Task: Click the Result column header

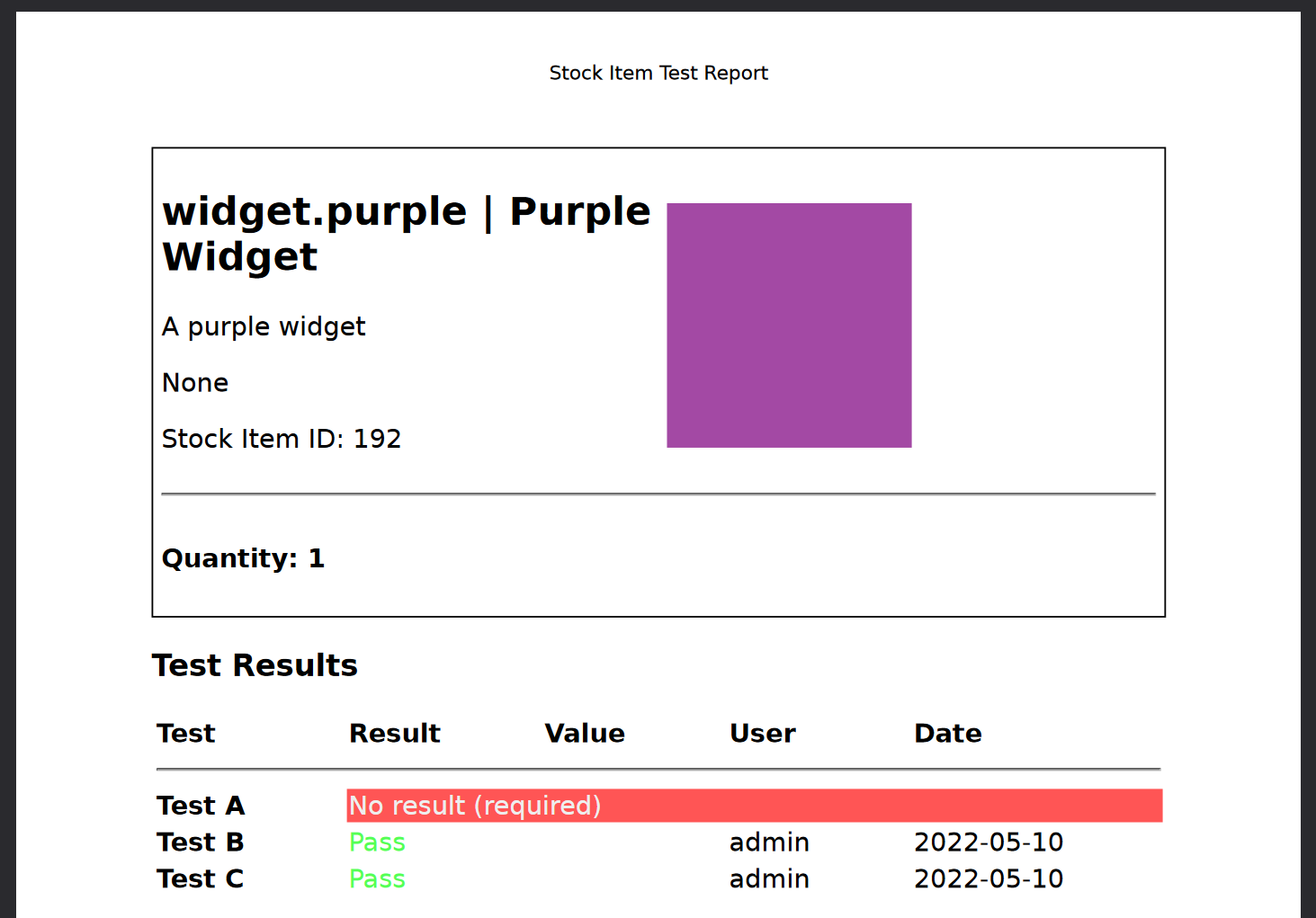Action: coord(394,734)
